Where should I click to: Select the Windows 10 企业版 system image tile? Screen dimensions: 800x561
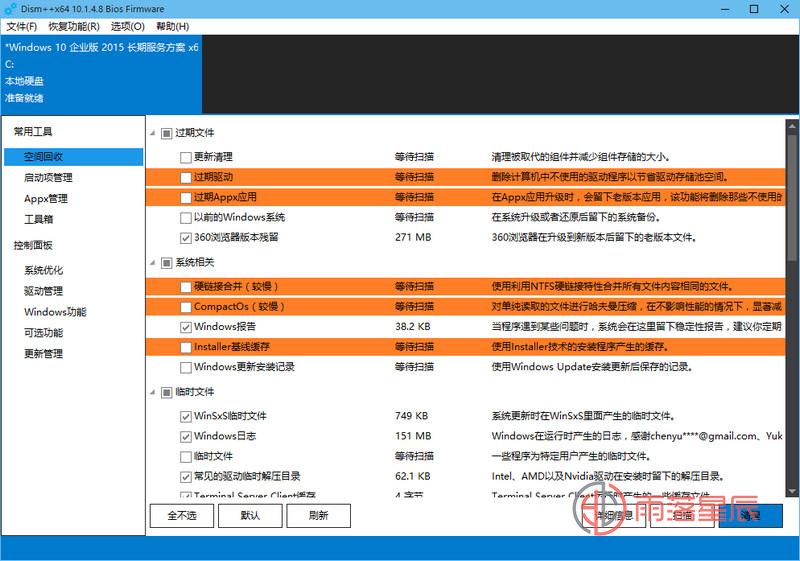tap(102, 73)
